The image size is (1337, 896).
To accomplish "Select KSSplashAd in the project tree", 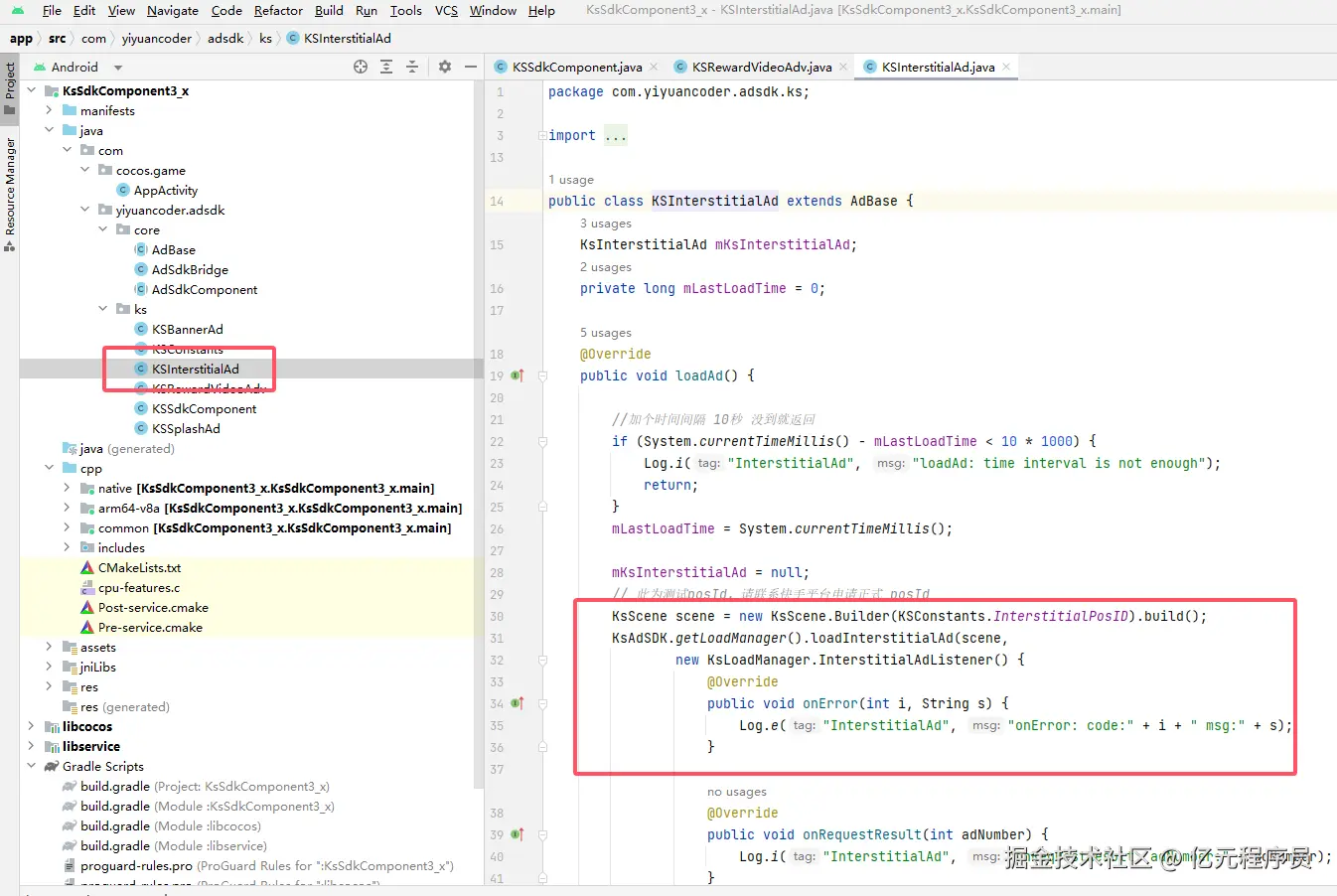I will [x=186, y=428].
